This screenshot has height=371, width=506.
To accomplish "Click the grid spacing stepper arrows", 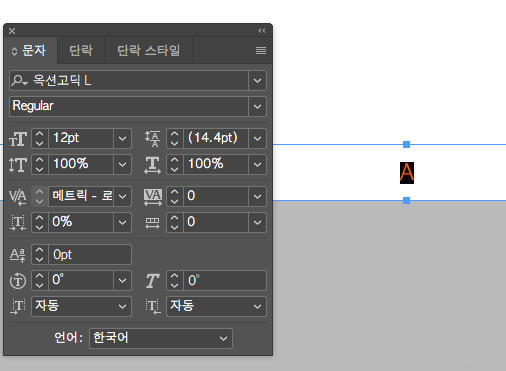I will [x=175, y=222].
